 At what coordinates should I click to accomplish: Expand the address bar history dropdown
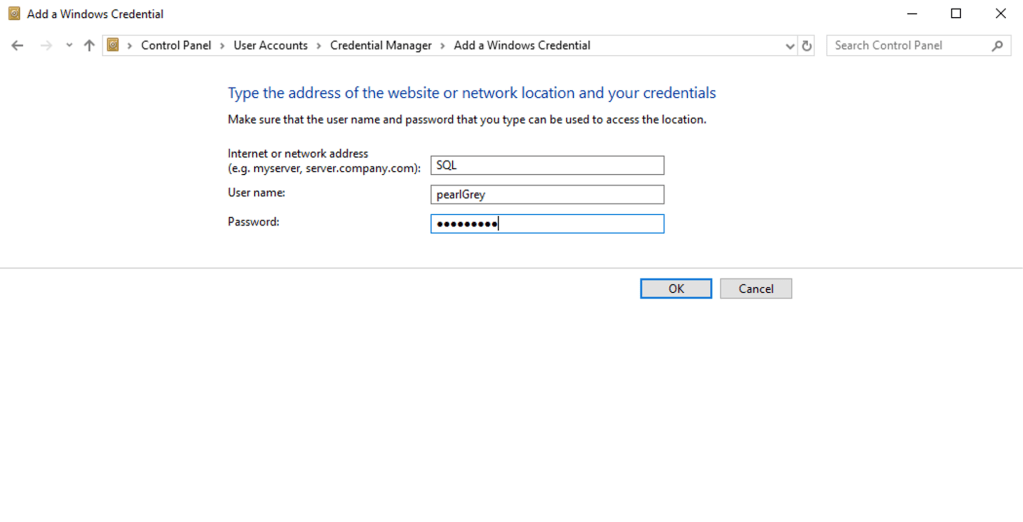coord(790,45)
